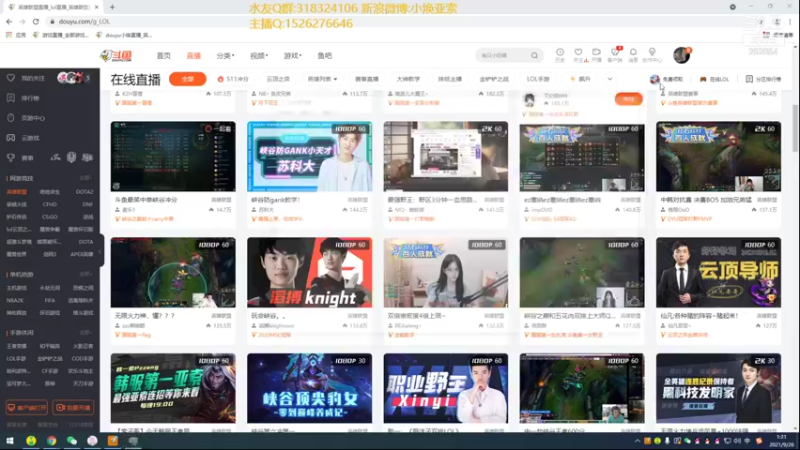Open the knight stream thumbnail
800x450 pixels.
pyautogui.click(x=310, y=272)
